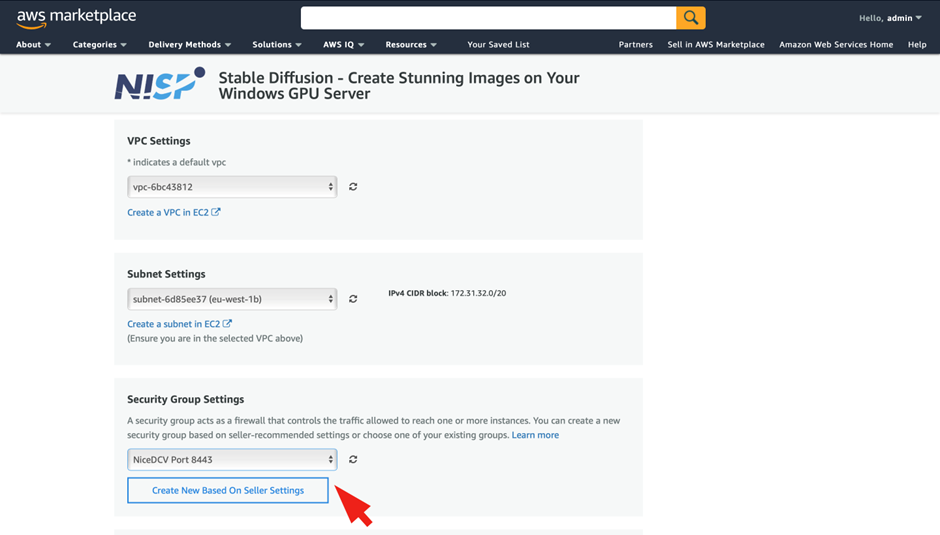Visit Amazon Web Services Home
This screenshot has width=940, height=535.
(836, 44)
